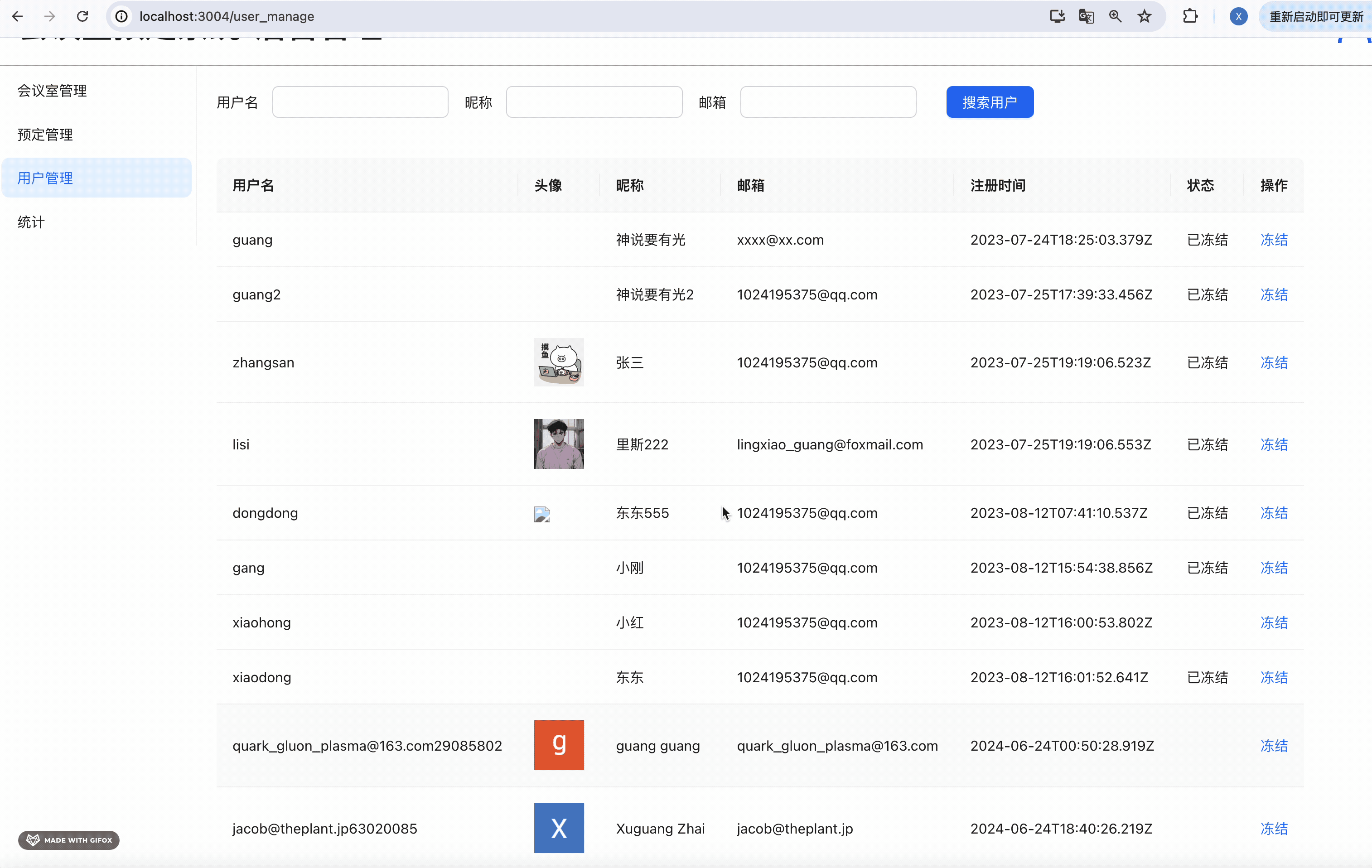
Task: Open the Google Translate icon
Action: [1086, 16]
